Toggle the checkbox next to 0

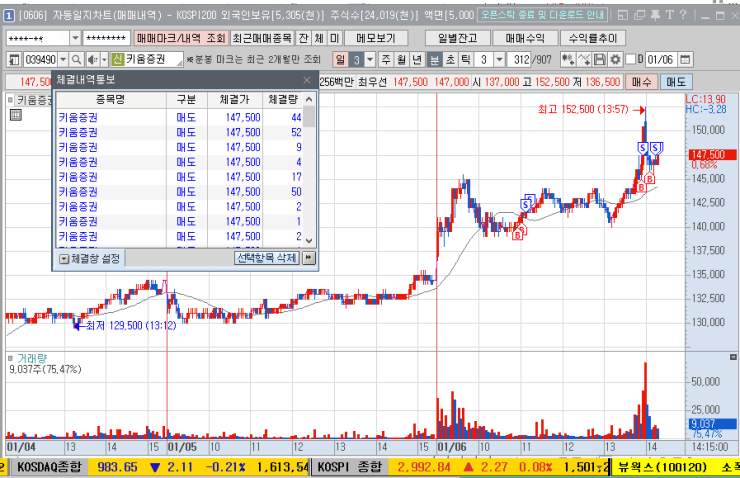point(631,59)
